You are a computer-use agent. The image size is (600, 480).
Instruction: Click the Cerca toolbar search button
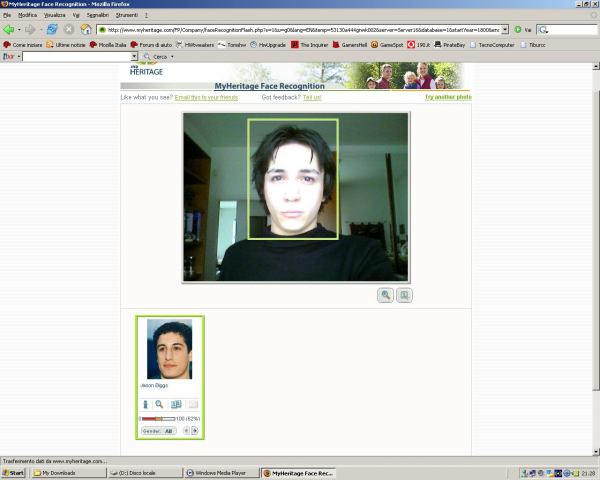(x=156, y=57)
